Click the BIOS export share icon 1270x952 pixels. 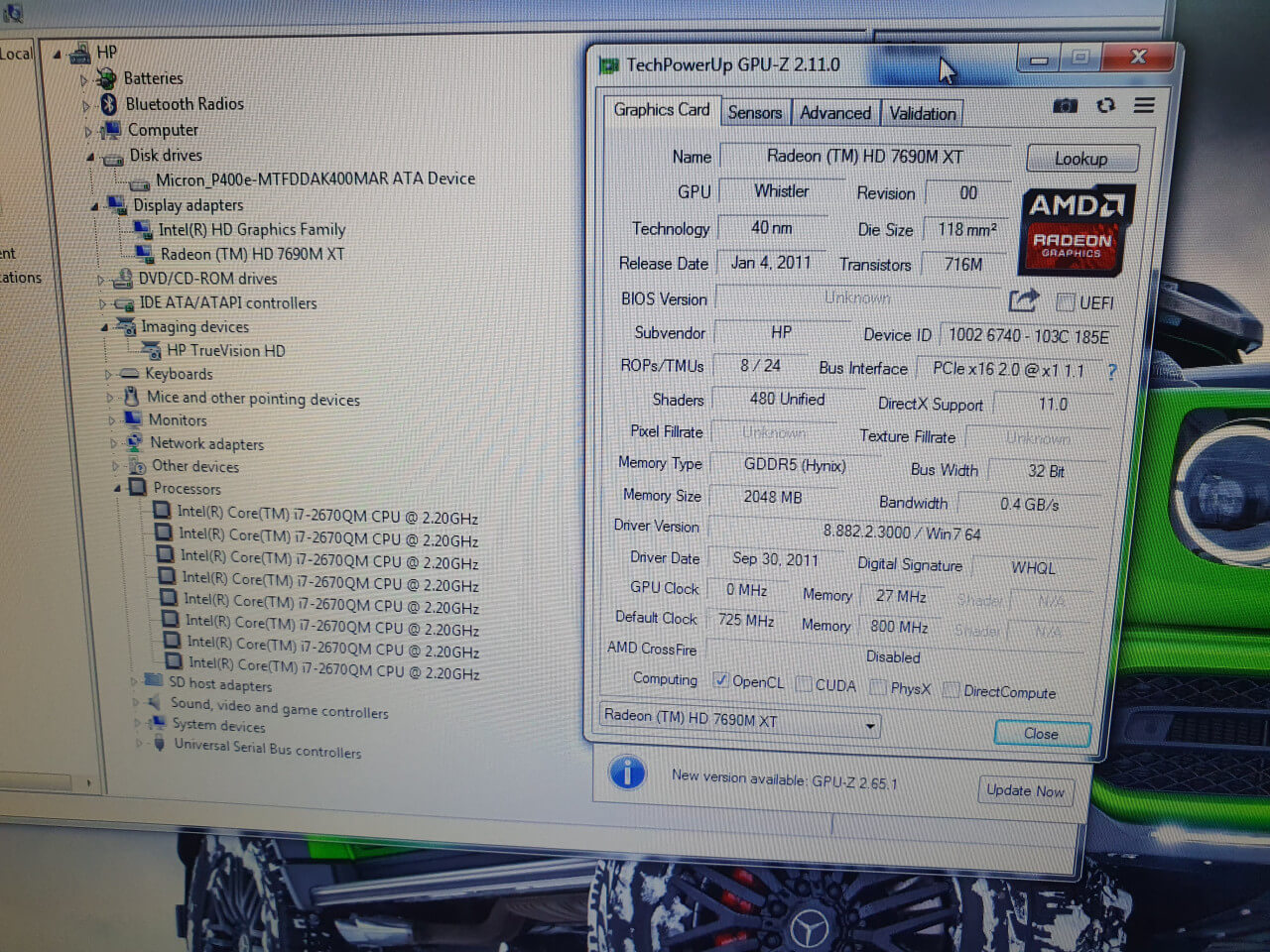point(1023,299)
